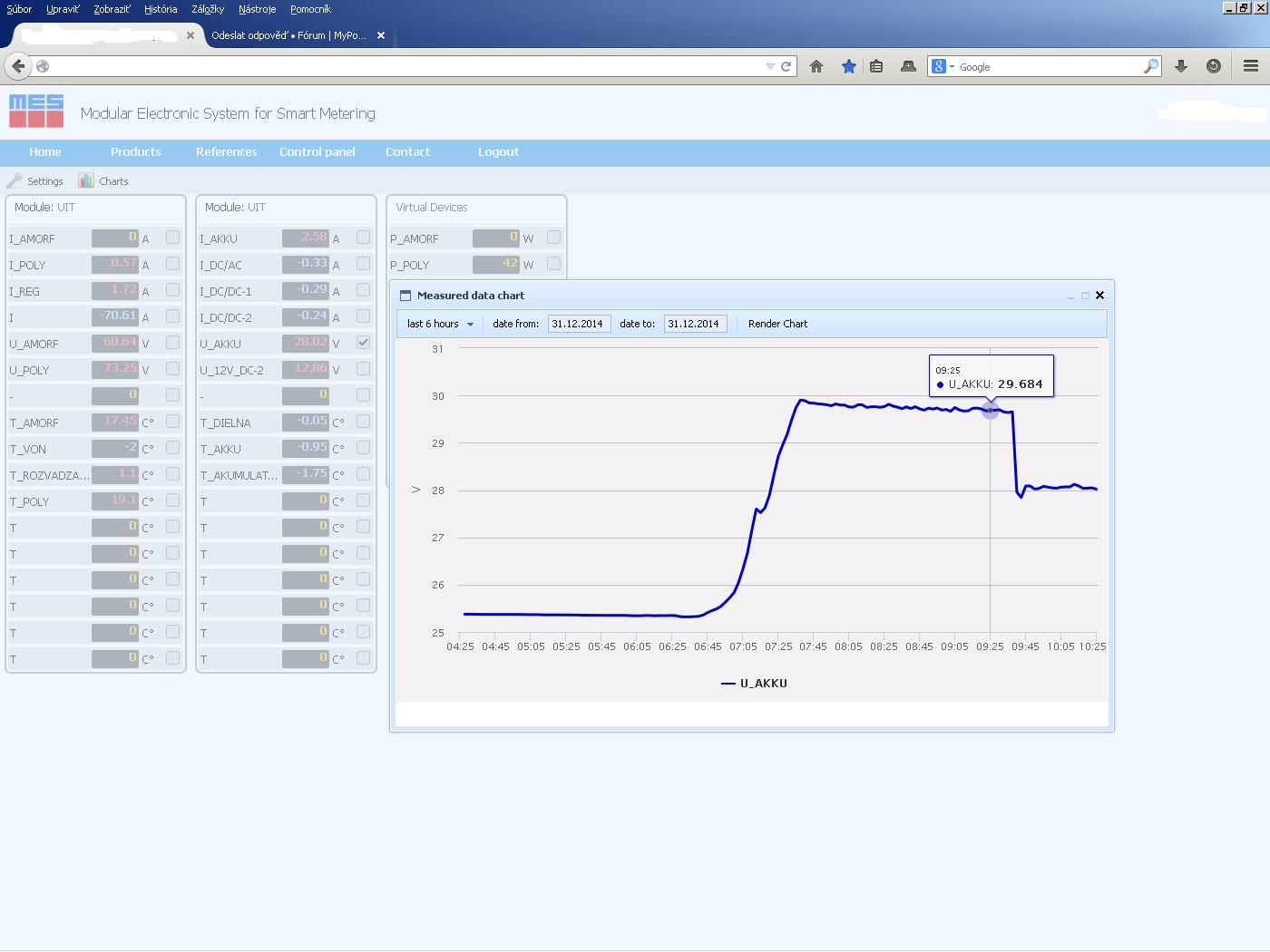Click the Settings wrench icon
The width and height of the screenshot is (1270, 952).
(x=15, y=180)
